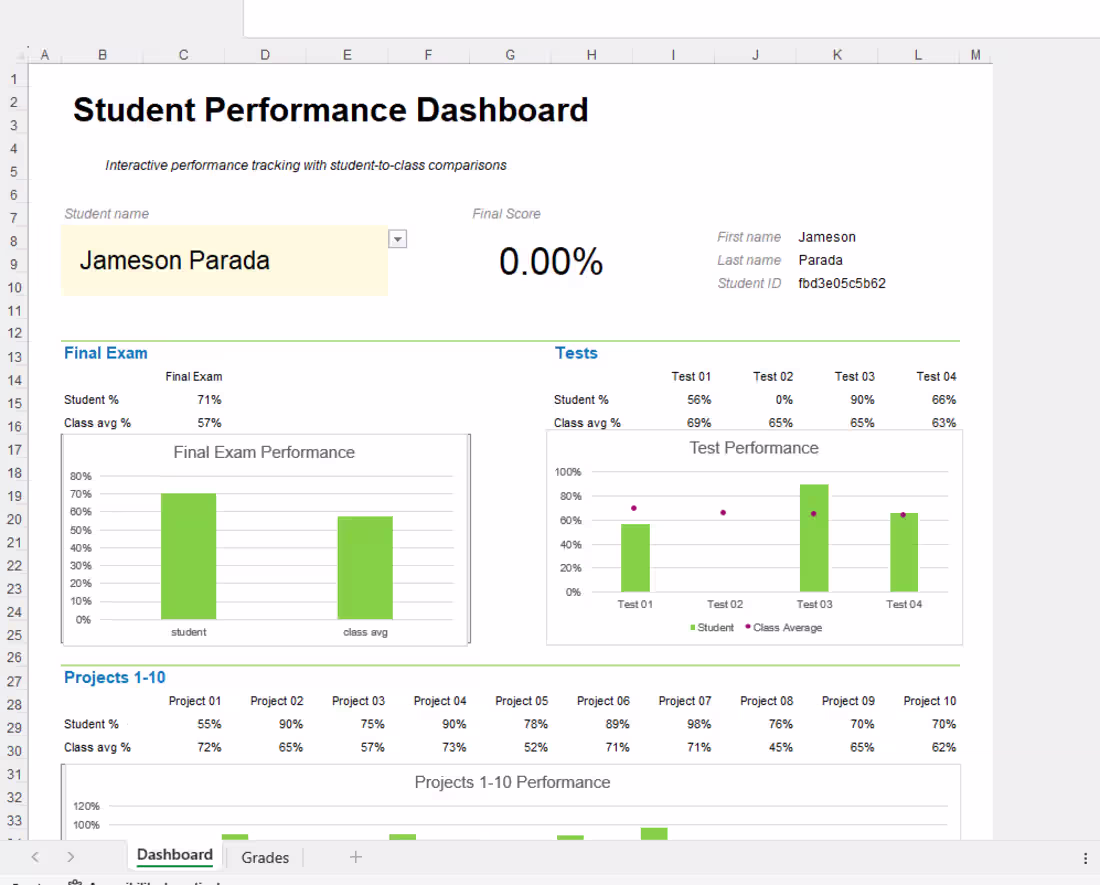Open the sheet options vertical dots menu
The width and height of the screenshot is (1100, 885).
coord(1085,858)
